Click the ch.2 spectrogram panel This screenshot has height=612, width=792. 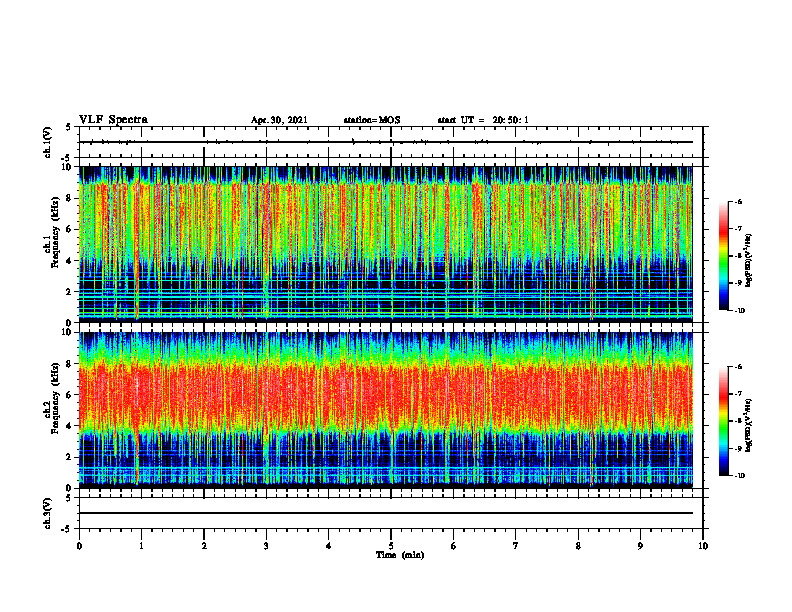click(386, 410)
